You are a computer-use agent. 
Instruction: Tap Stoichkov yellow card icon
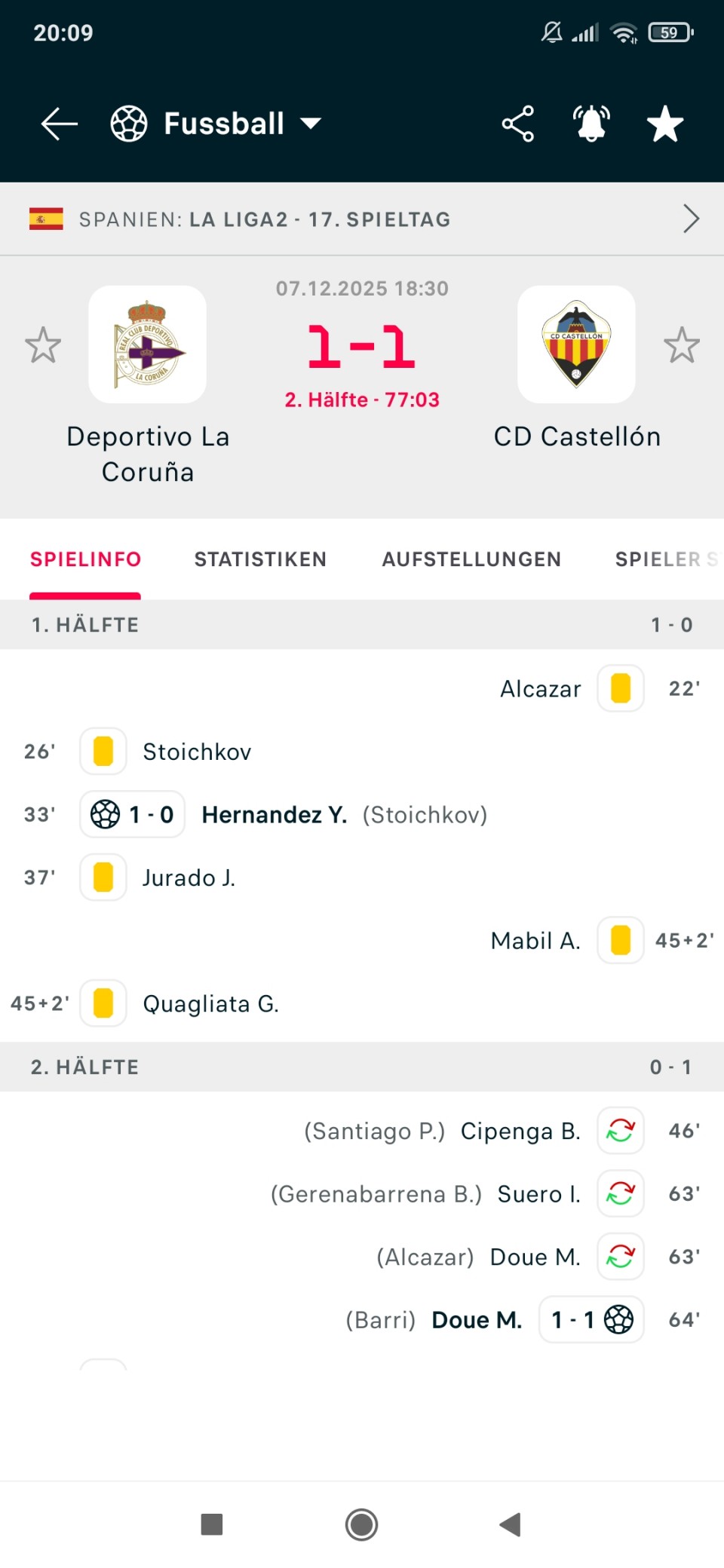click(103, 752)
